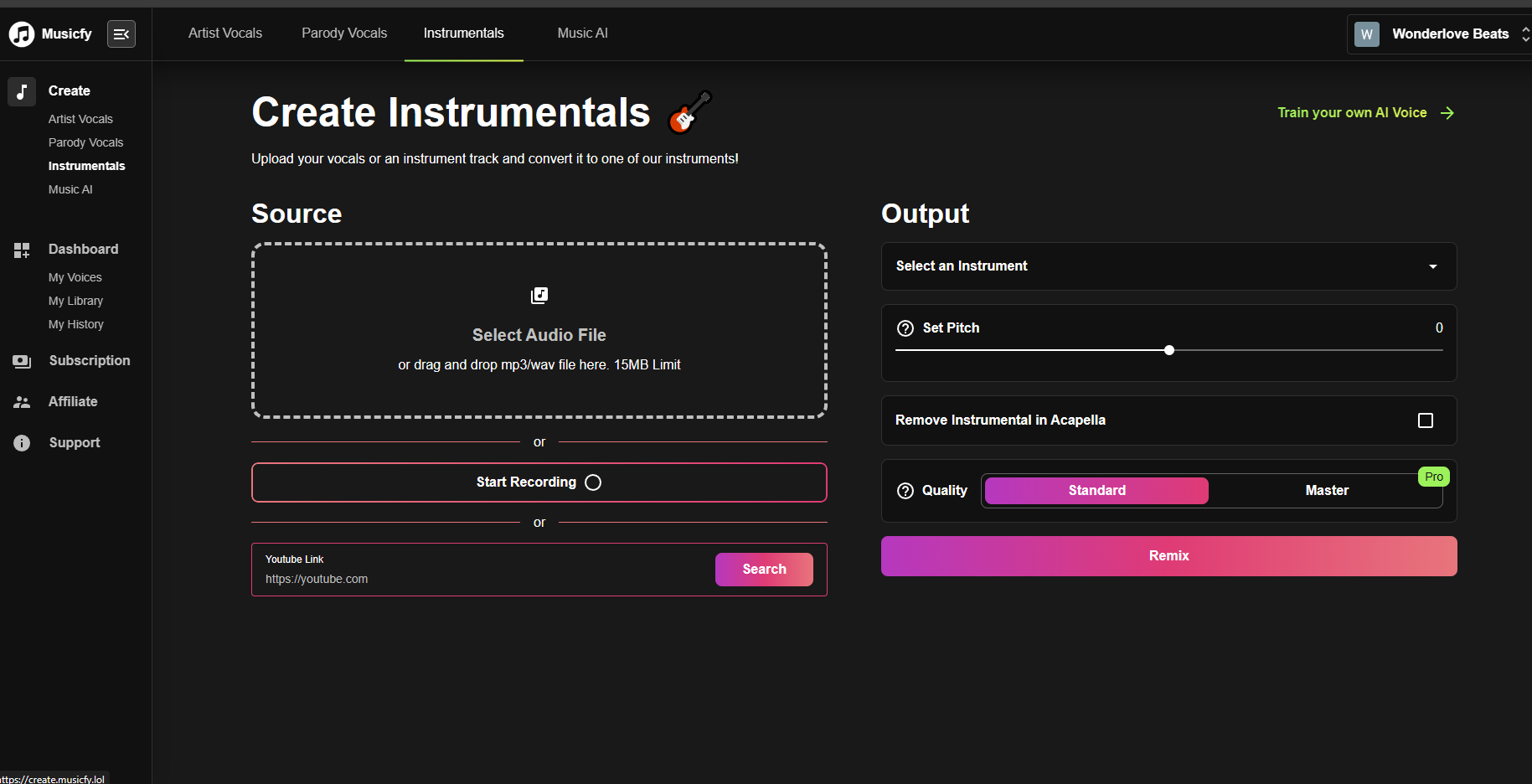Click the Create music note icon

point(22,90)
